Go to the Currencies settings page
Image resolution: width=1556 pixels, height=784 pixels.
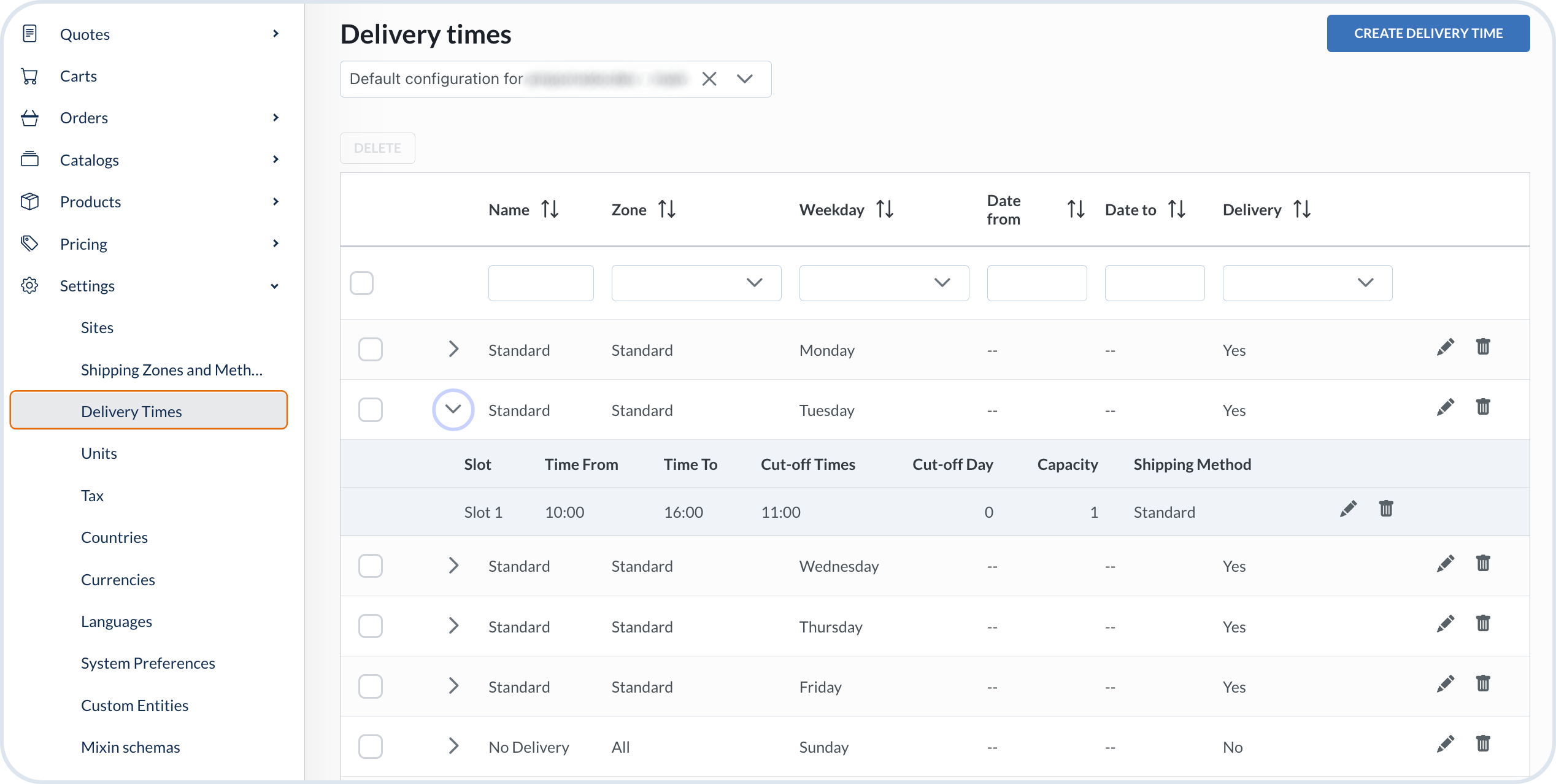(118, 580)
